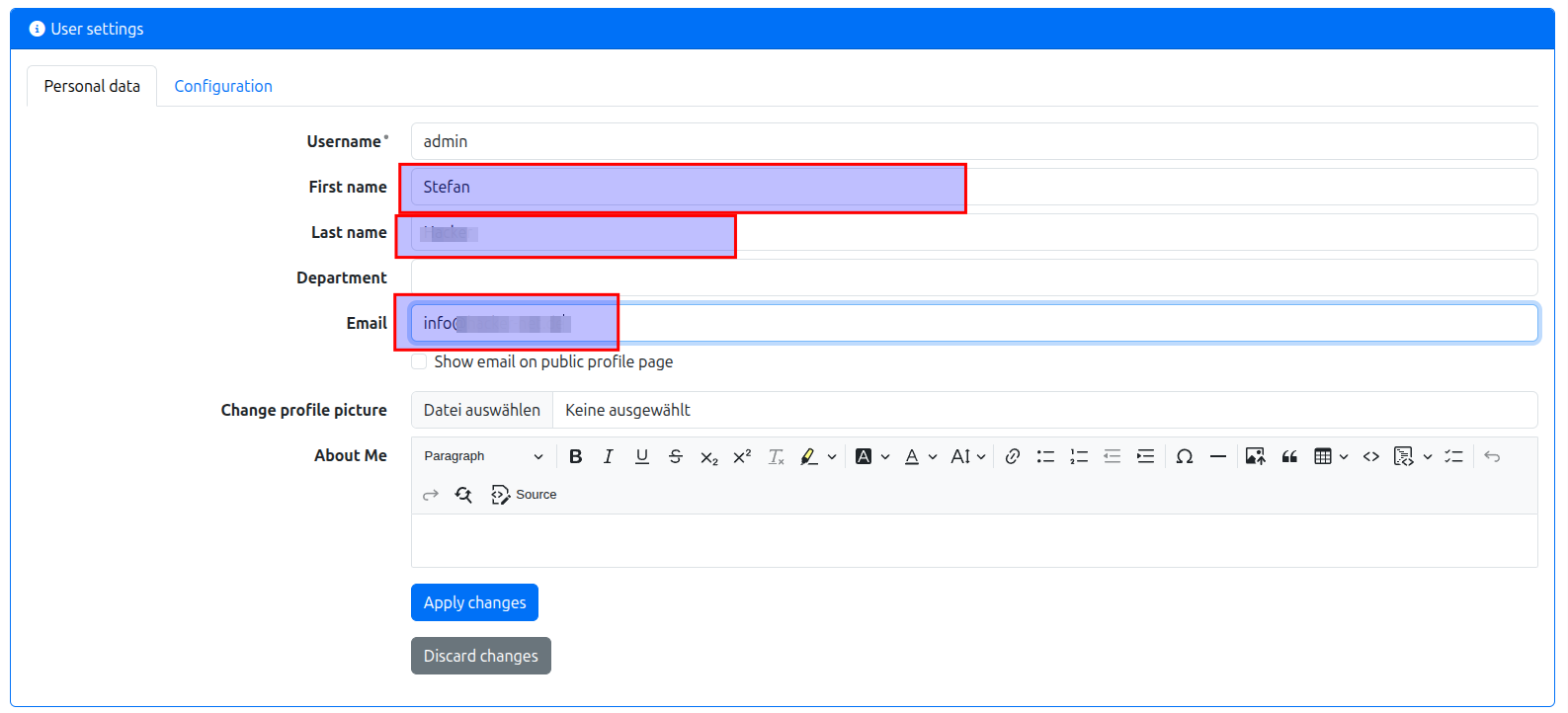Screen dimensions: 1568x713
Task: Click the block quote icon
Action: click(1289, 456)
